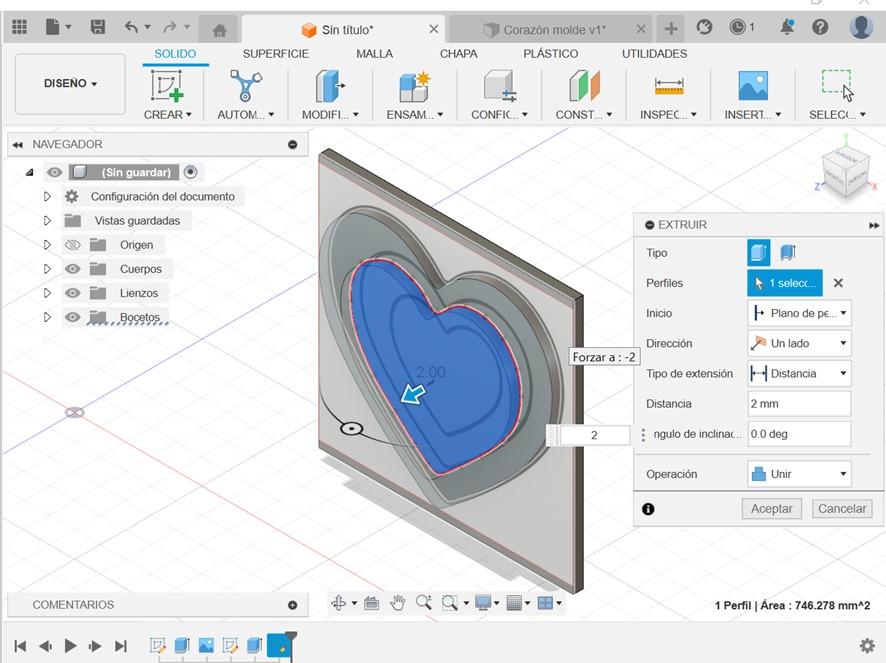Hide the Cuerpos folder with eye icon
This screenshot has height=663, width=886.
(x=72, y=269)
